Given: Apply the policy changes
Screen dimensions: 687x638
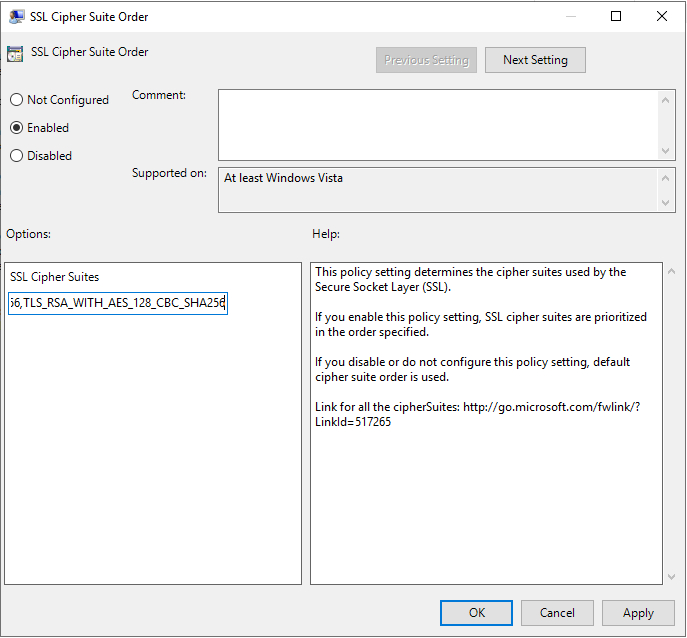Looking at the screenshot, I should [638, 613].
